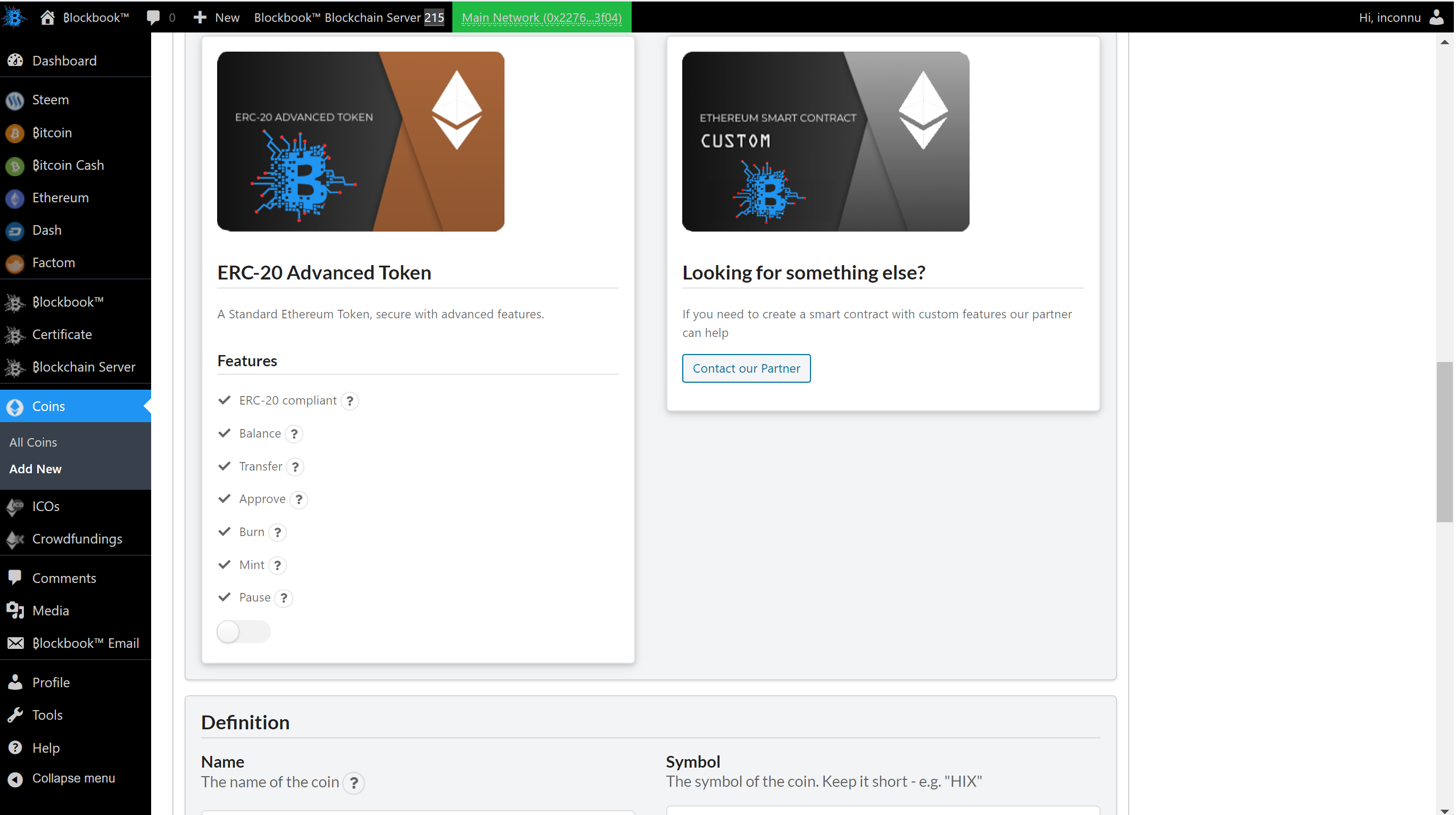Show help for Approve feature
1456x815 pixels.
[299, 499]
